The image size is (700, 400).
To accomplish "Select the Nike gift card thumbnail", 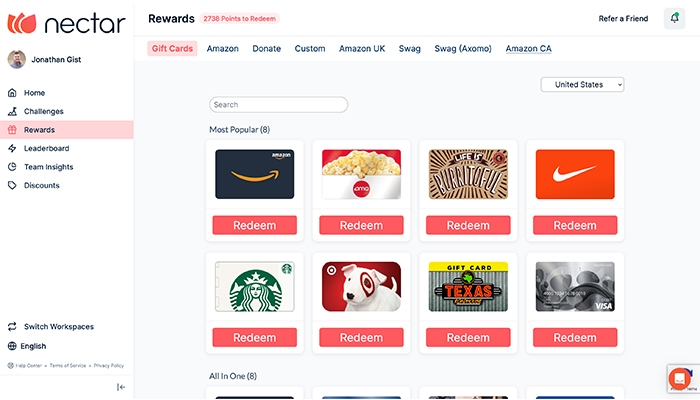I will click(x=575, y=174).
